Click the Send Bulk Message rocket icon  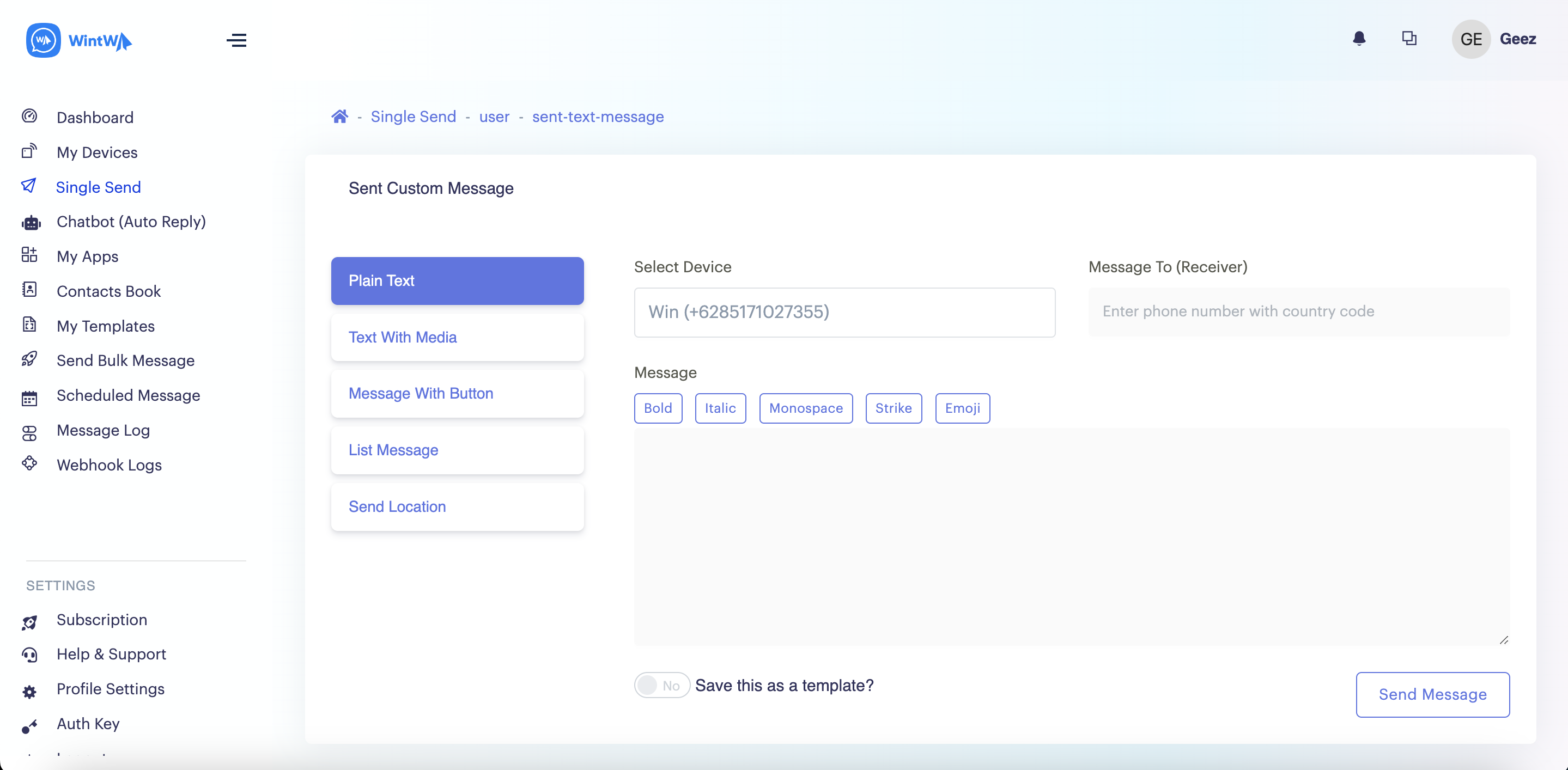(29, 359)
